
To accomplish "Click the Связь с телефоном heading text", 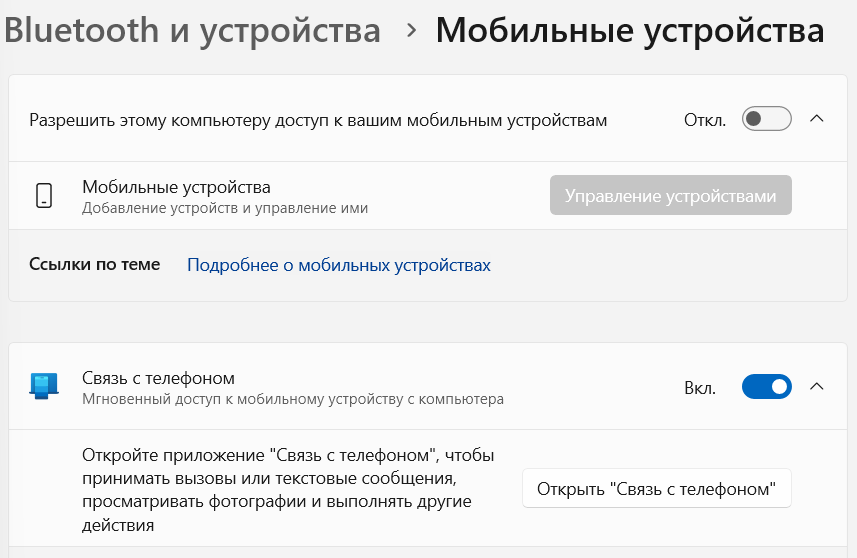I will click(159, 378).
